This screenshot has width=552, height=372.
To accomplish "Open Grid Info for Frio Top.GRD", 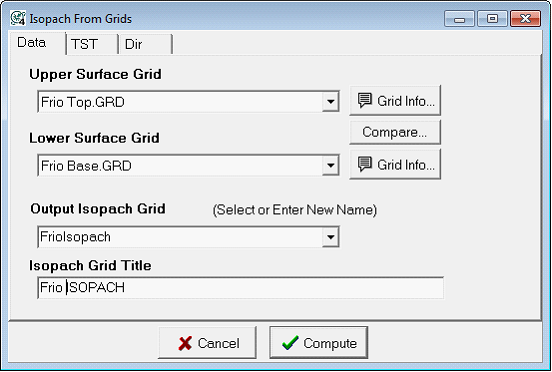I will [395, 101].
